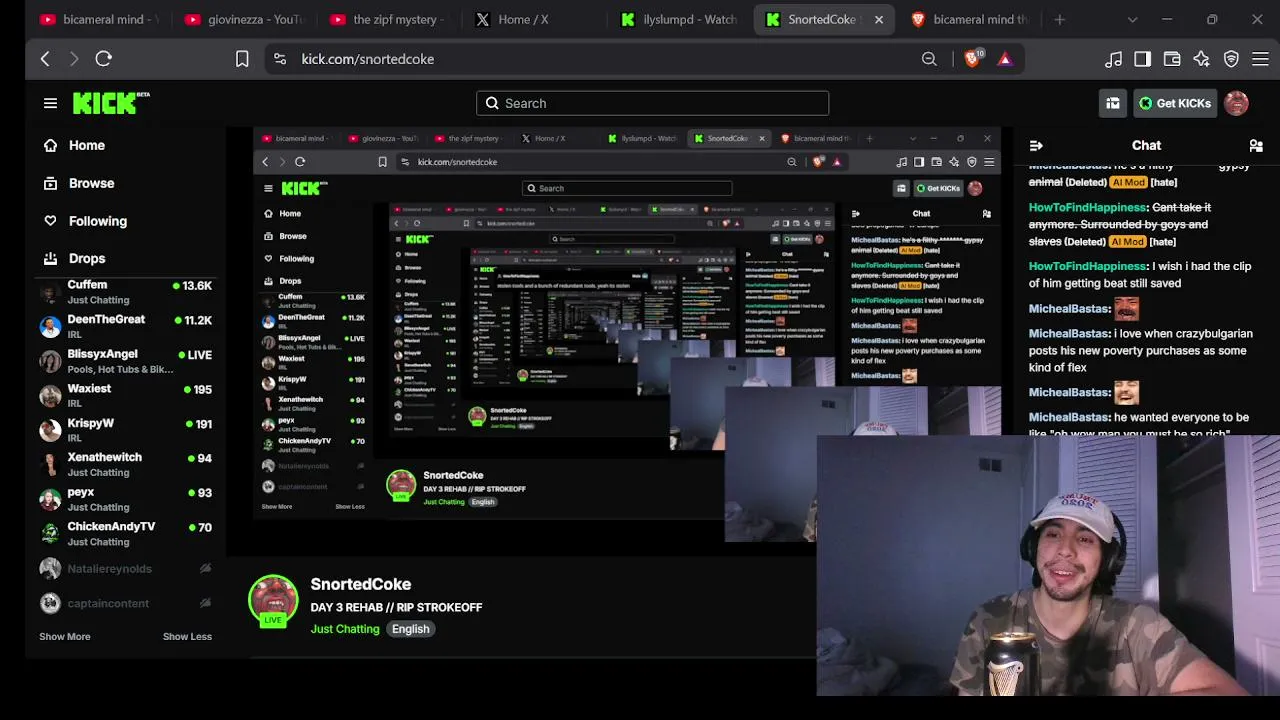Viewport: 1280px width, 720px height.
Task: Collapse the Chat panel arrow icon
Action: coord(1036,145)
